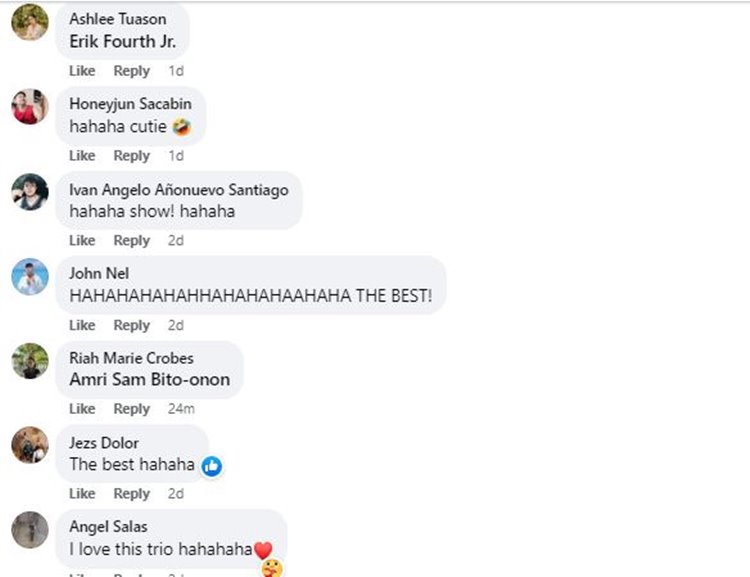Click Angel Salas' profile avatar
The height and width of the screenshot is (577, 750).
30,530
